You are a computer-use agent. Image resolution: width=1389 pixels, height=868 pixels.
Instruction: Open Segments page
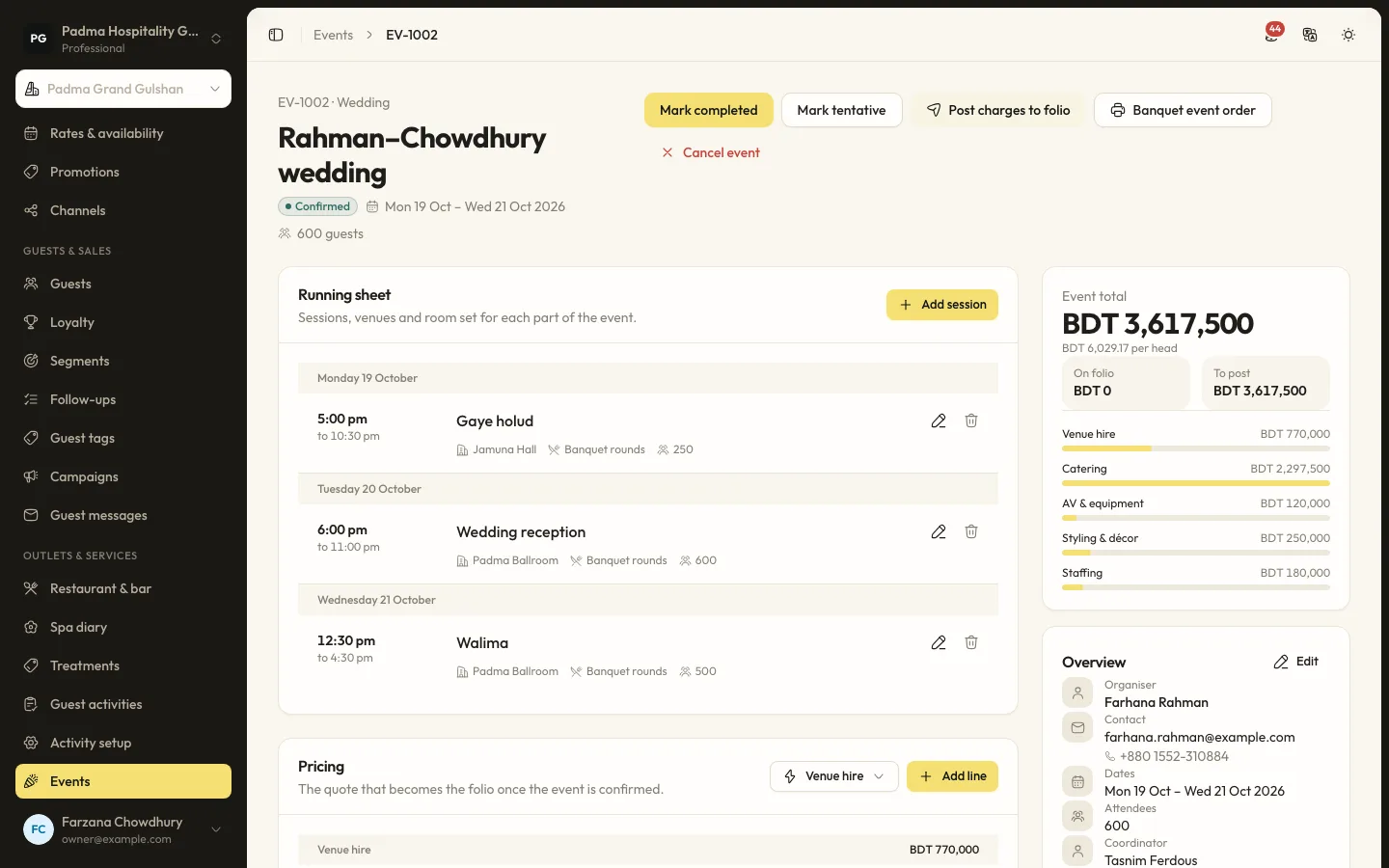point(123,361)
